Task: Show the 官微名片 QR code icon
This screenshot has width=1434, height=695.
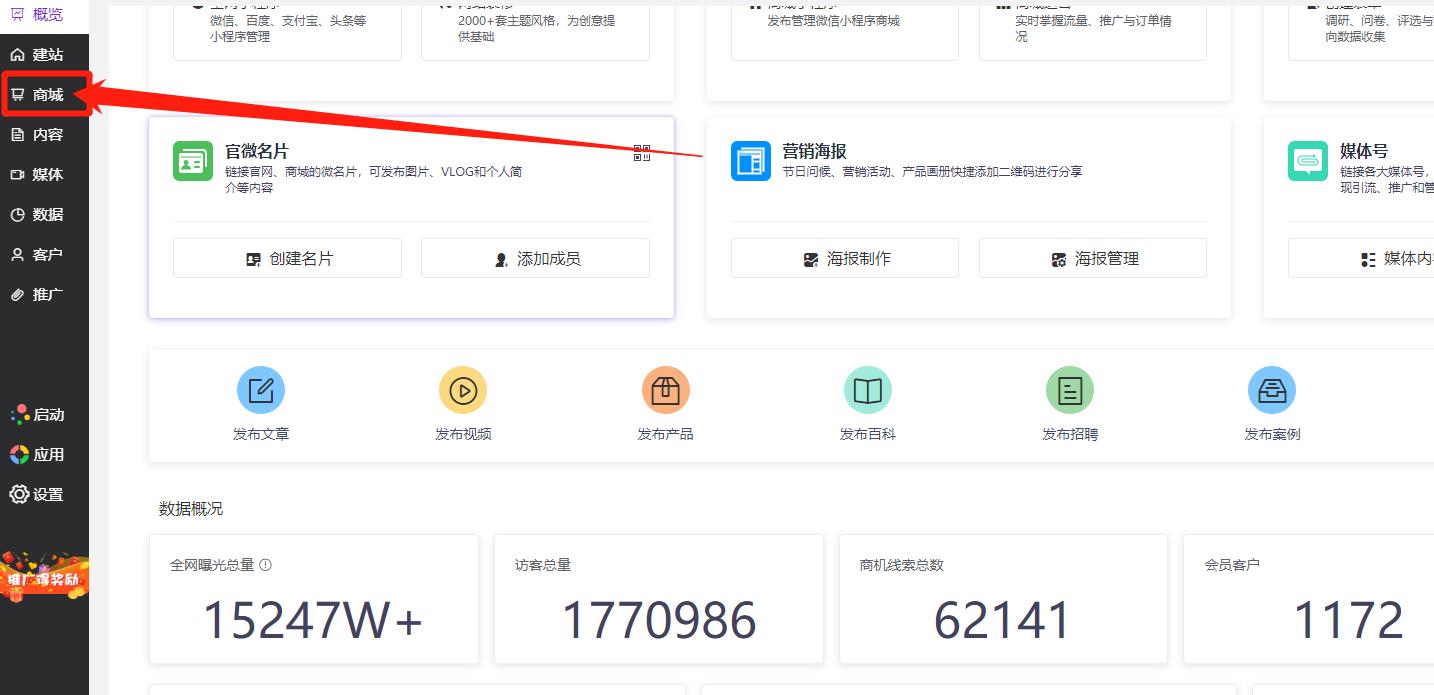Action: pos(642,153)
